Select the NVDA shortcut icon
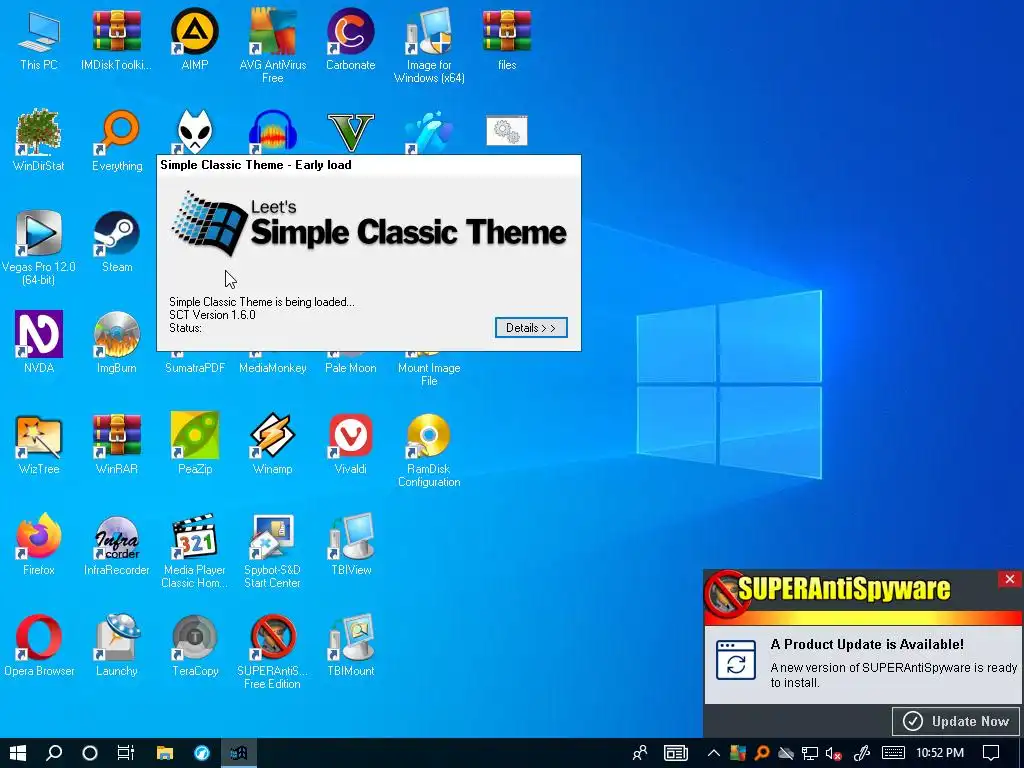The height and width of the screenshot is (768, 1024). (39, 334)
